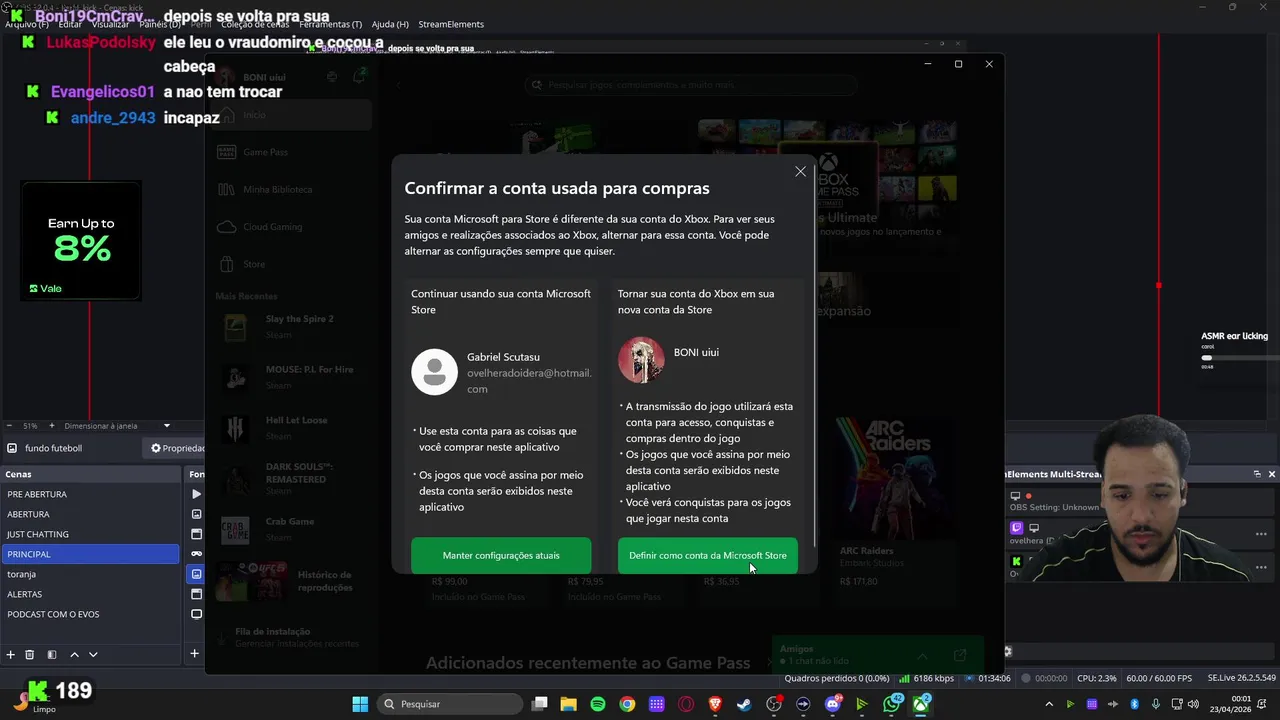The width and height of the screenshot is (1280, 720).
Task: Show hidden system tray icons chevron
Action: click(1049, 704)
